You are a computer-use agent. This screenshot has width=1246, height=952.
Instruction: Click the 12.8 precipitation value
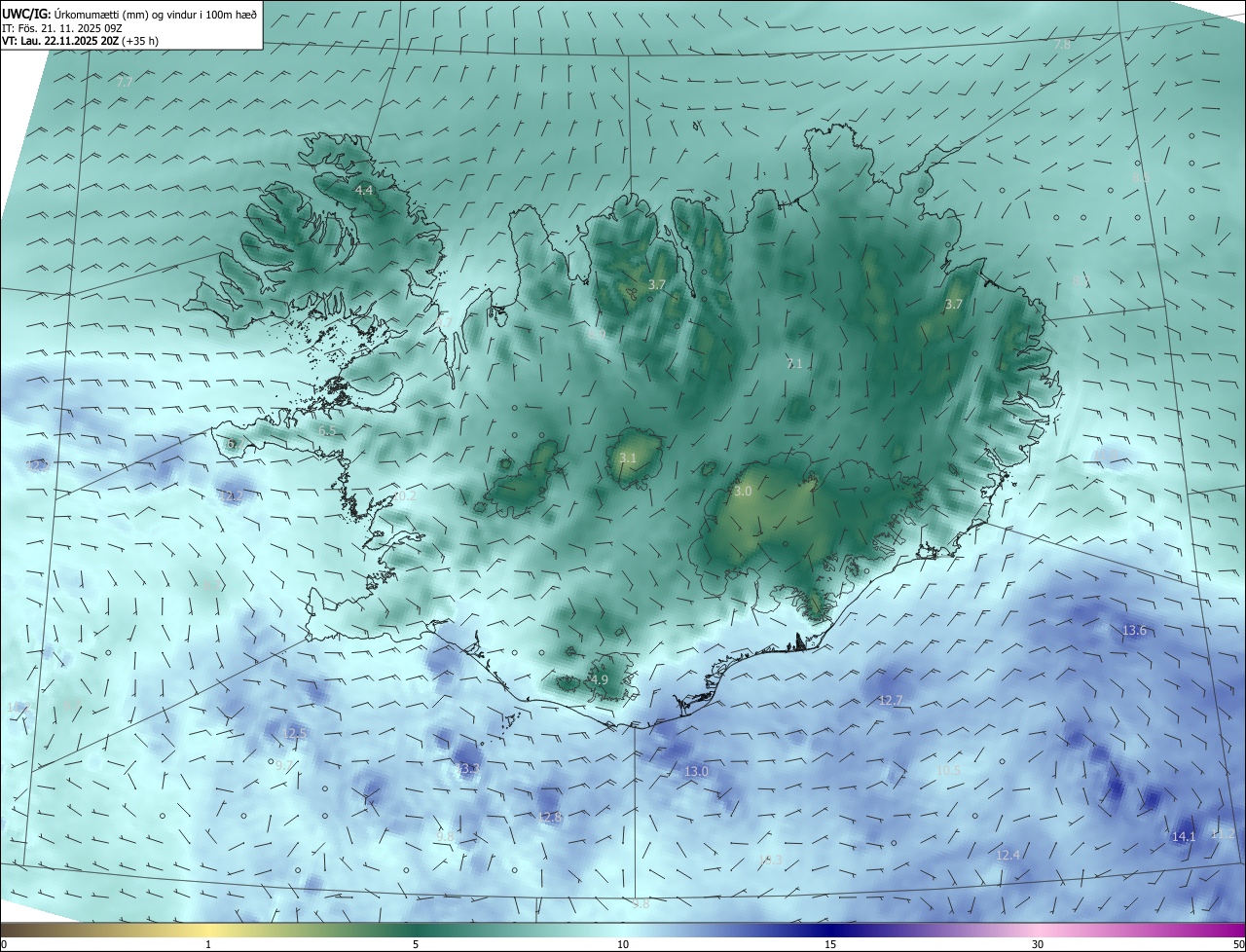pyautogui.click(x=550, y=818)
